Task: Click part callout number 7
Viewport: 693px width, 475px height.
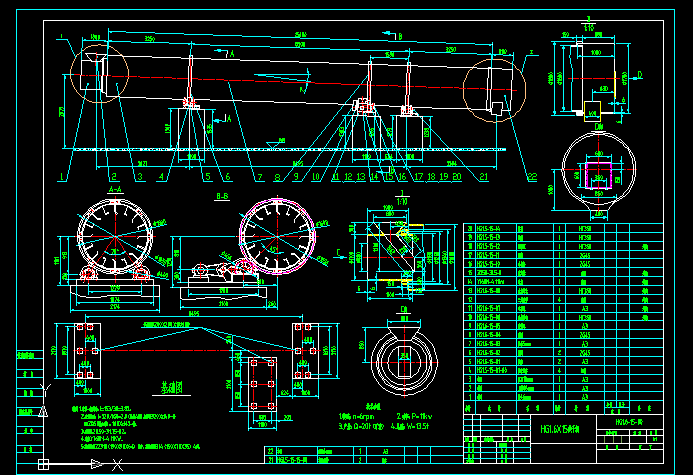Action: [x=260, y=177]
